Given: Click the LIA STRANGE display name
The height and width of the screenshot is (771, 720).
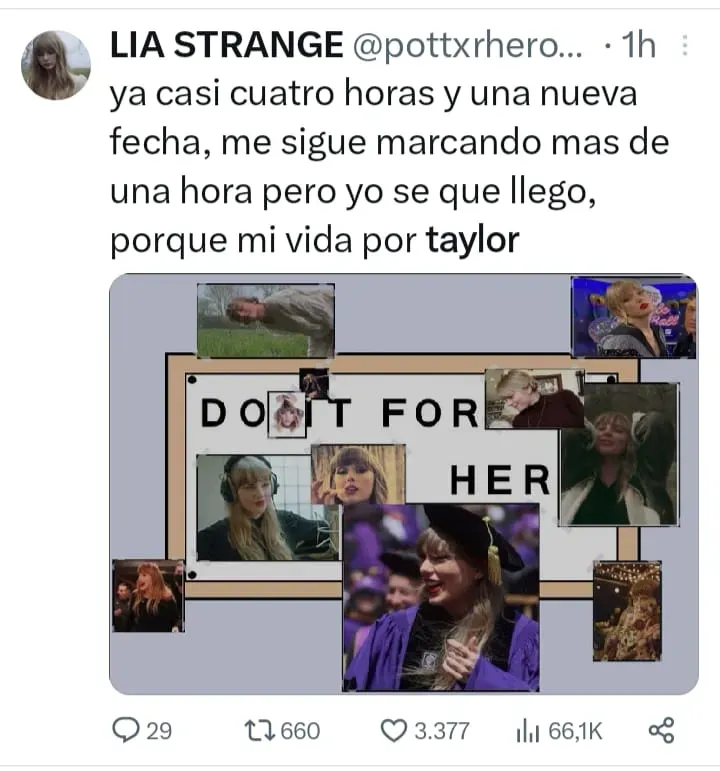Looking at the screenshot, I should click(x=226, y=45).
